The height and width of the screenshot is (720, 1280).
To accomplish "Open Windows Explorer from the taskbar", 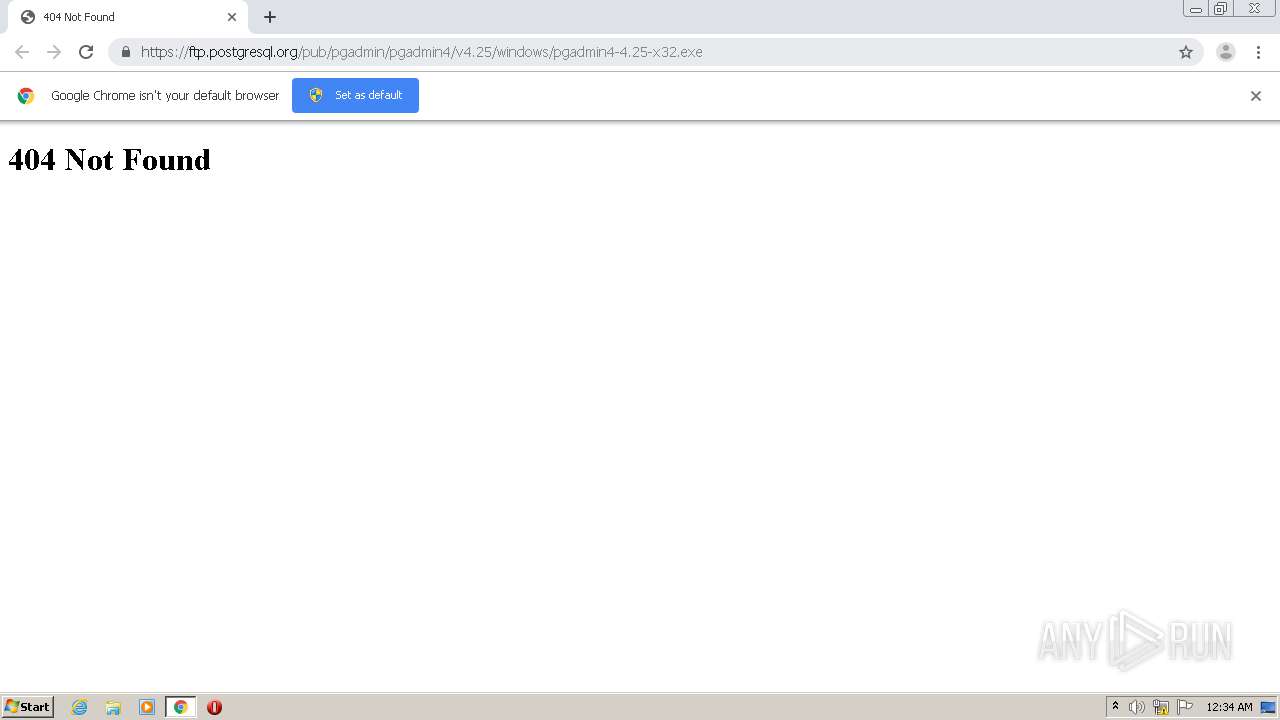I will tap(113, 707).
